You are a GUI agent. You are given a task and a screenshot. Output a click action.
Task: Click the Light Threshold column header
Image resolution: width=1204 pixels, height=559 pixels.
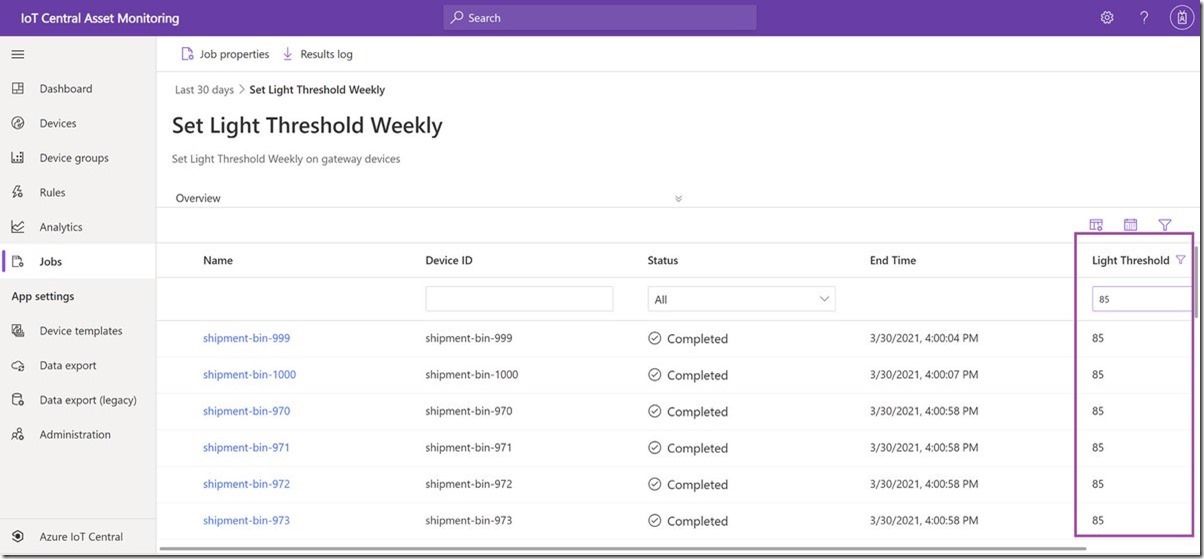[x=1130, y=260]
